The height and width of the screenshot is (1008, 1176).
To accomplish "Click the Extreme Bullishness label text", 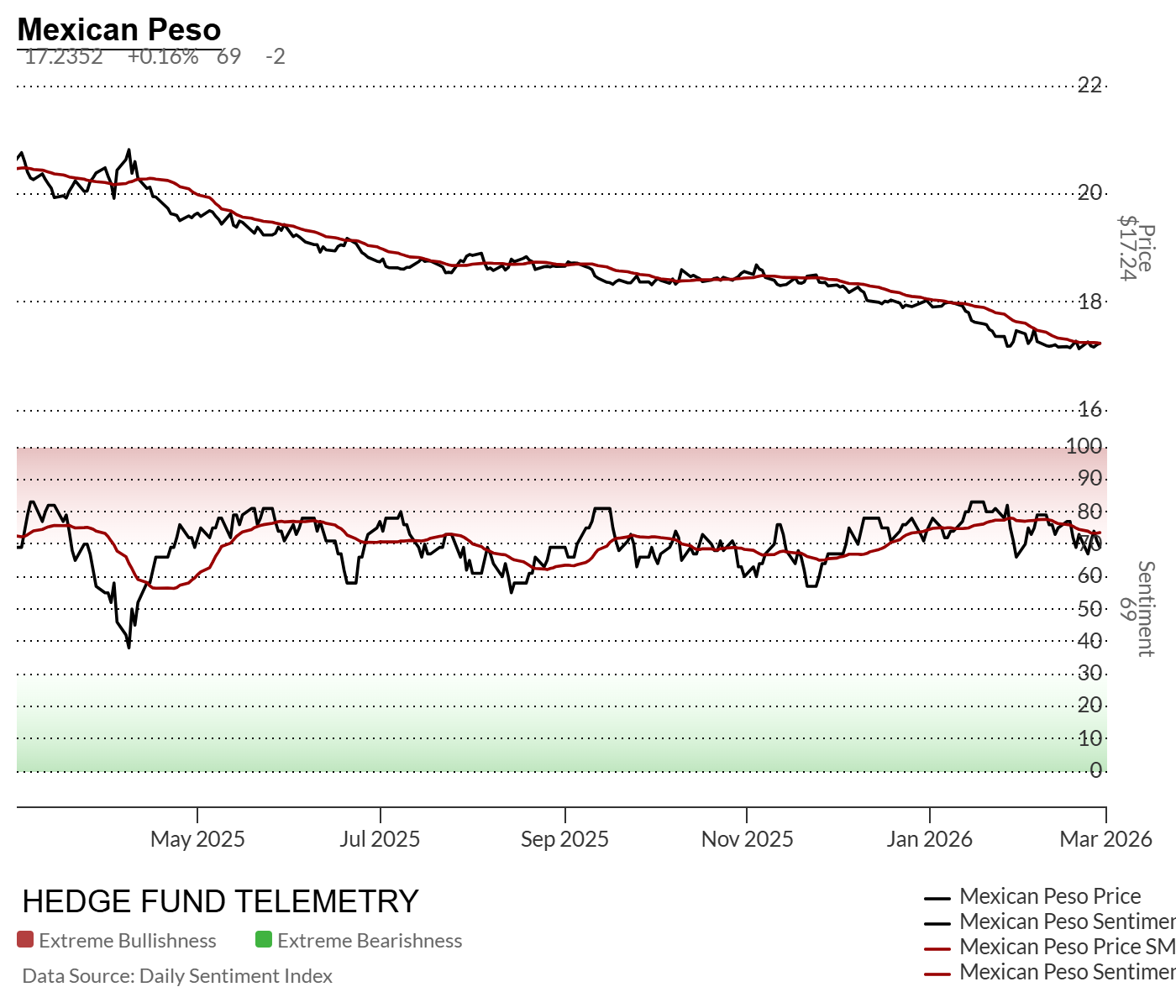I will (128, 941).
